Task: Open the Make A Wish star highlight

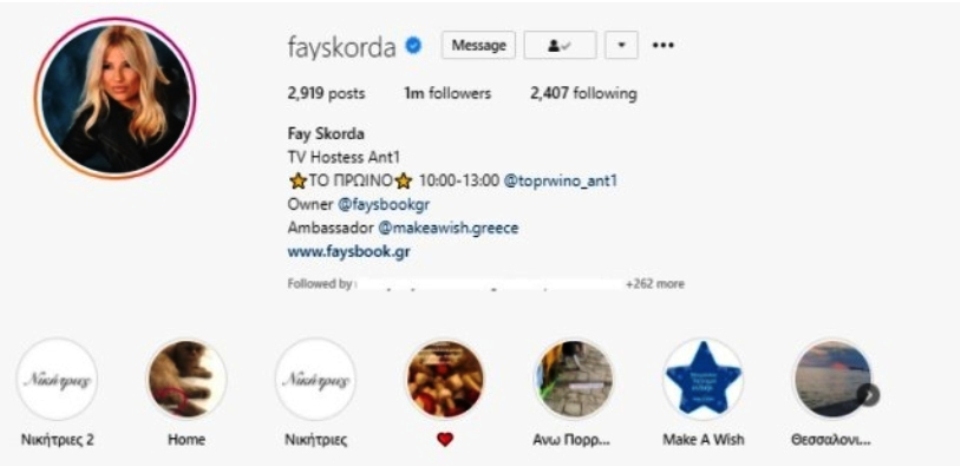Action: [703, 379]
